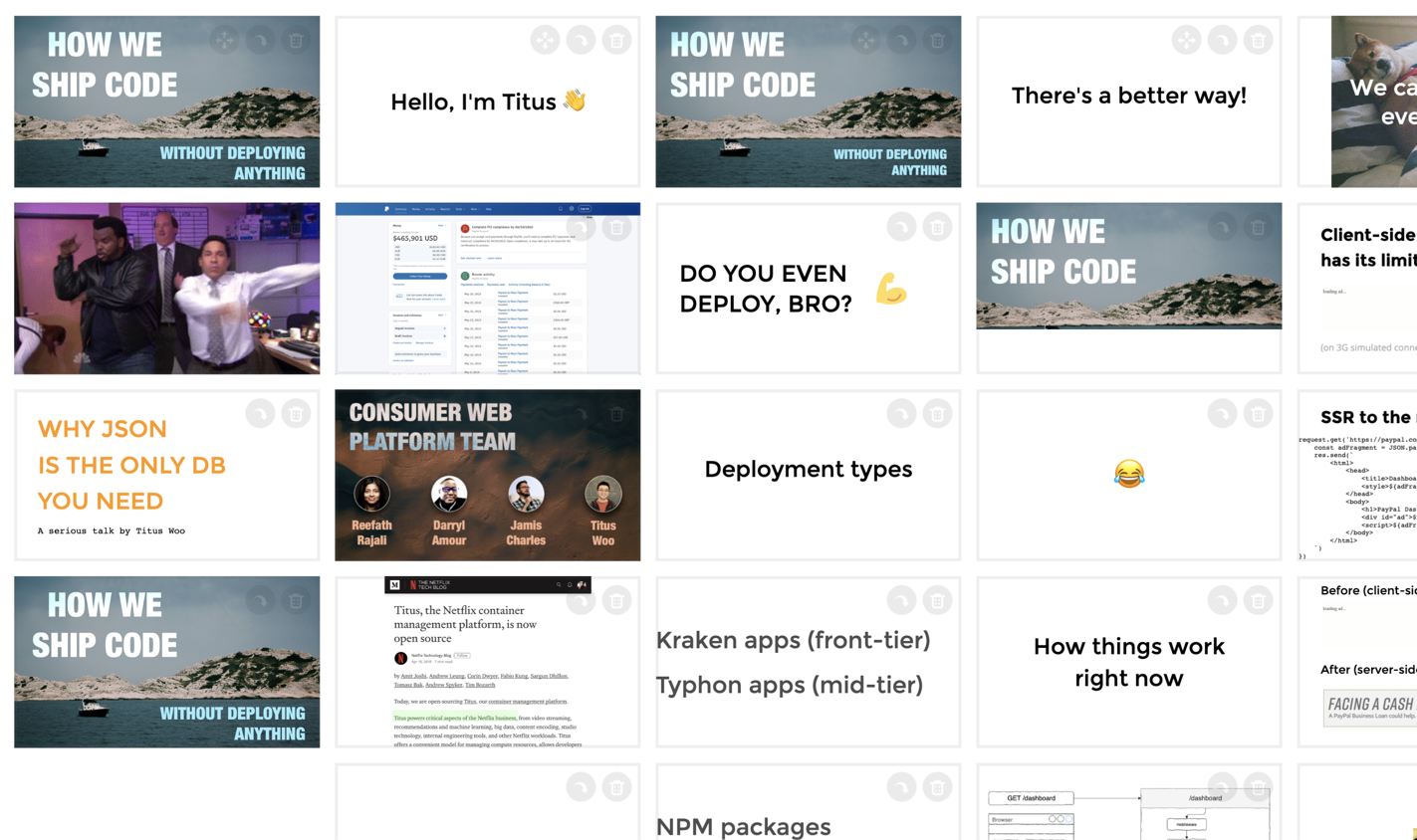The image size is (1417, 840).
Task: Click the trash icon on the untitled How We Ship Code slide
Action: [1258, 227]
